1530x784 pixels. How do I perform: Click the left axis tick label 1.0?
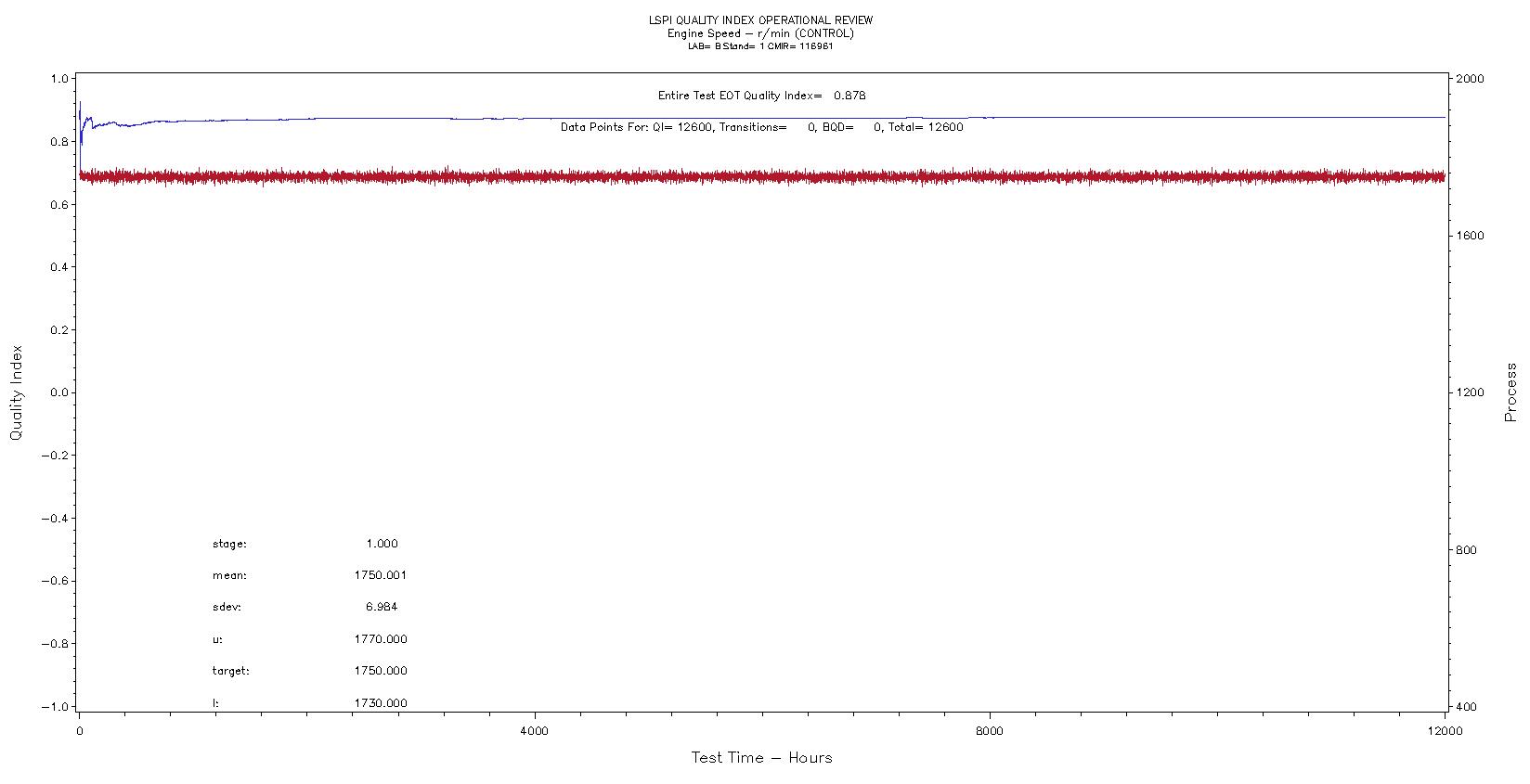click(x=59, y=79)
